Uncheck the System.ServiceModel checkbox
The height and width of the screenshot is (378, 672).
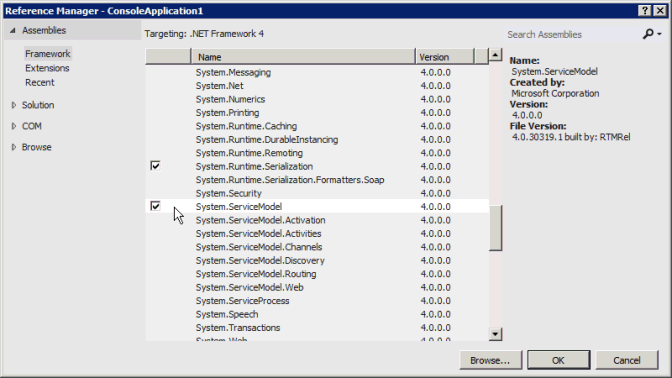point(155,206)
